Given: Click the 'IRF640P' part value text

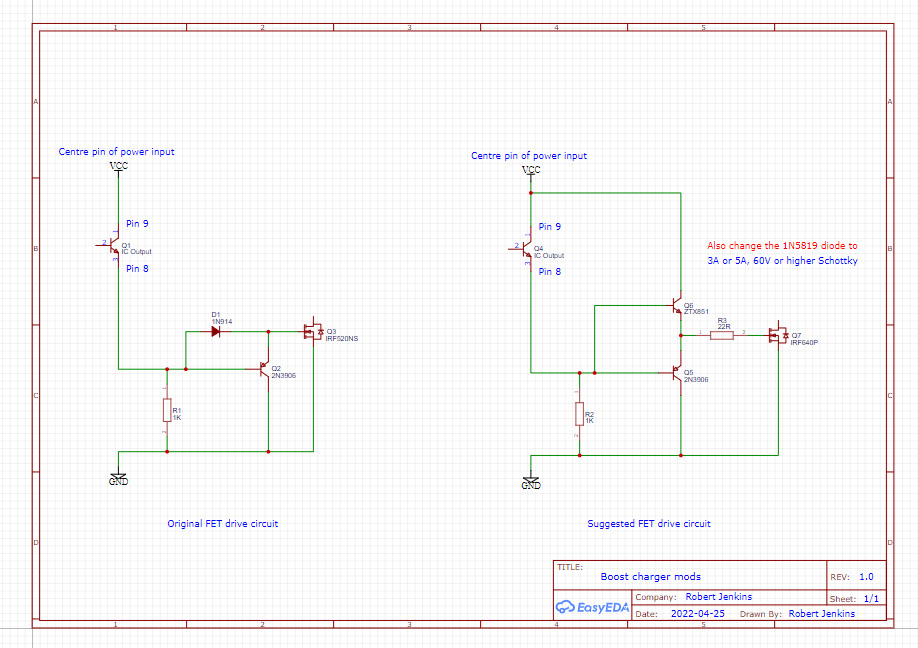Looking at the screenshot, I should click(x=804, y=342).
